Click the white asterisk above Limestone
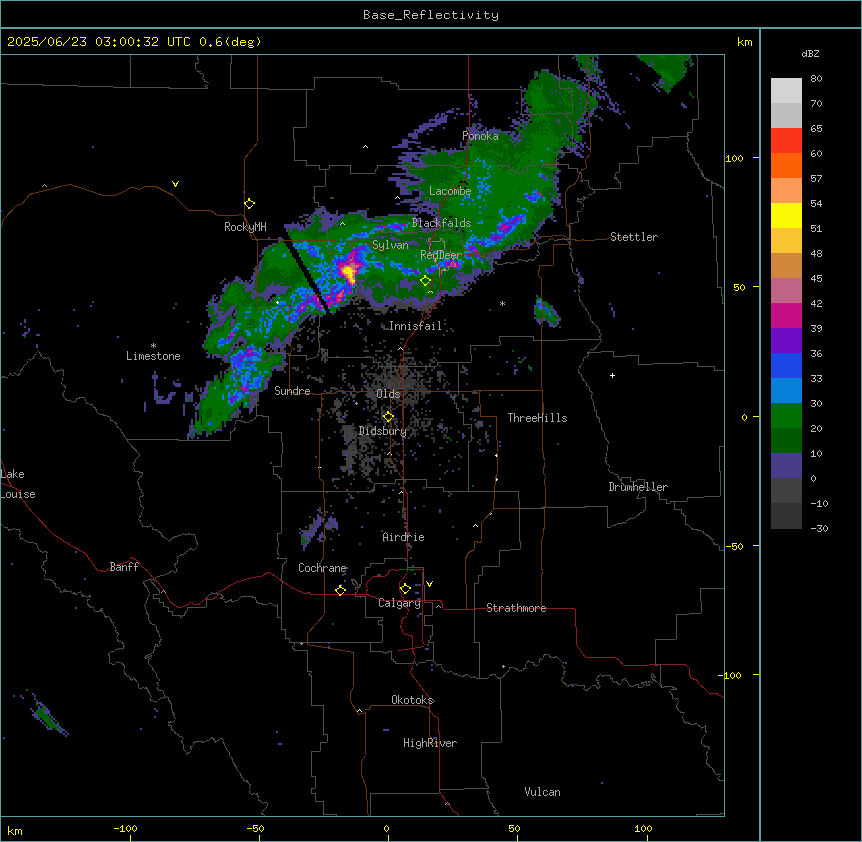862x842 pixels. pyautogui.click(x=153, y=346)
